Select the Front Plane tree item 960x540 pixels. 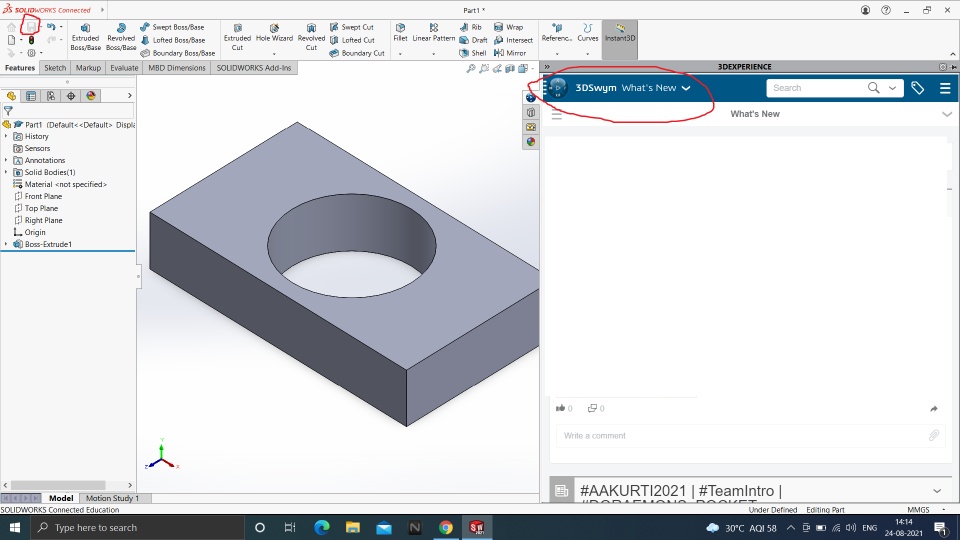click(x=38, y=197)
